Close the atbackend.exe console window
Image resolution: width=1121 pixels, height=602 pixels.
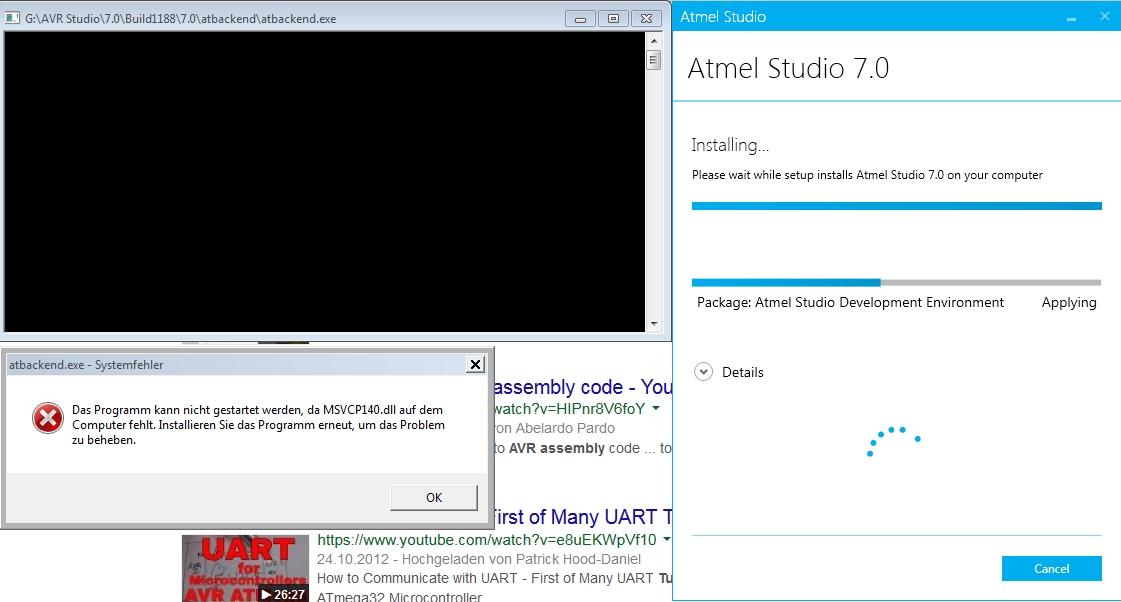(x=646, y=19)
